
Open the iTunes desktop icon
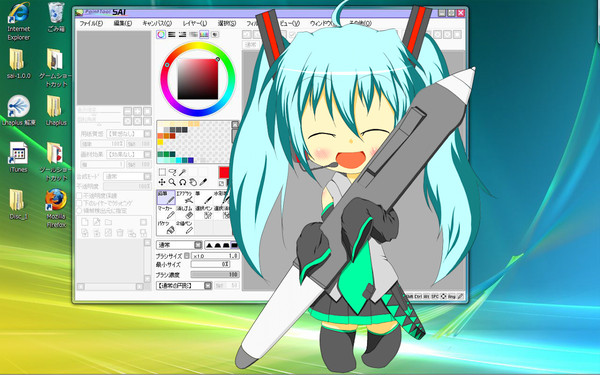pos(18,158)
